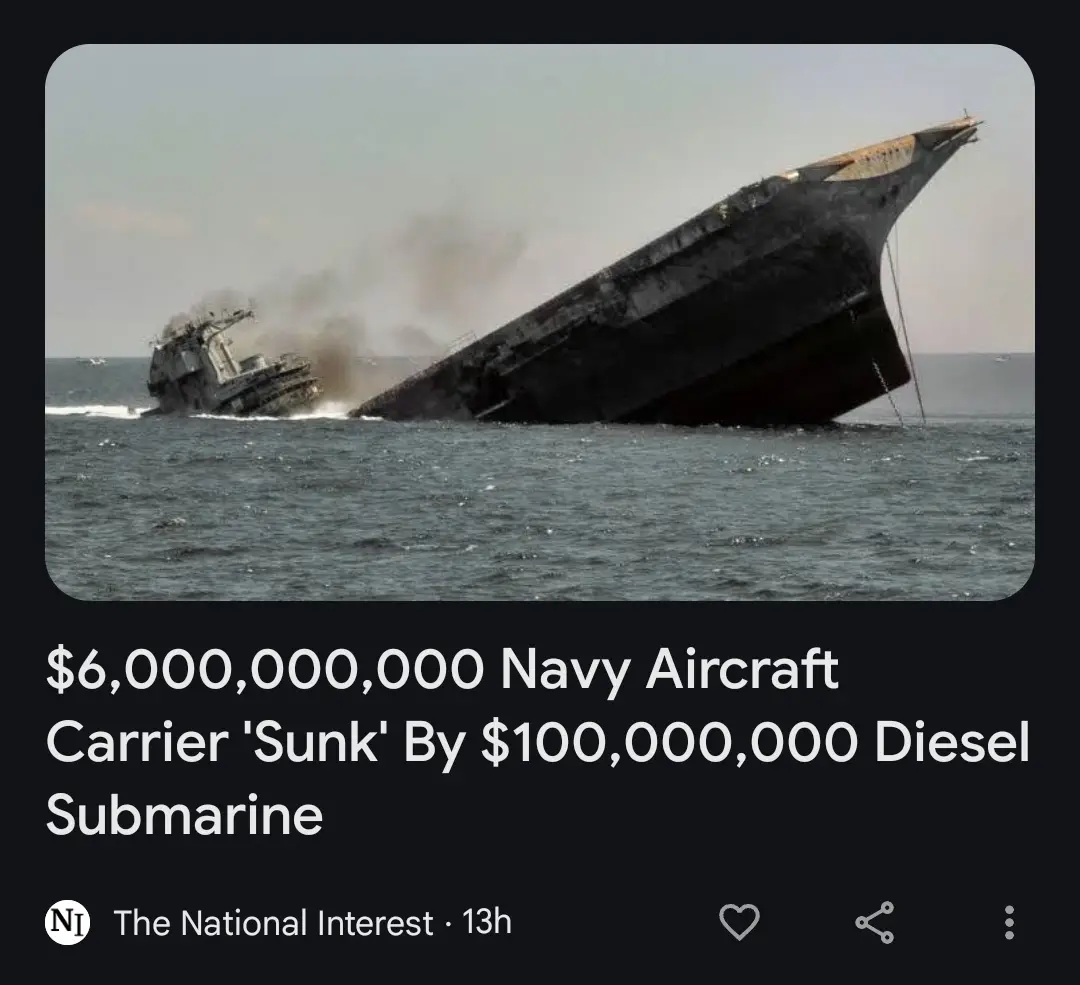Click the 13h timestamp
The height and width of the screenshot is (985, 1080).
coord(487,922)
